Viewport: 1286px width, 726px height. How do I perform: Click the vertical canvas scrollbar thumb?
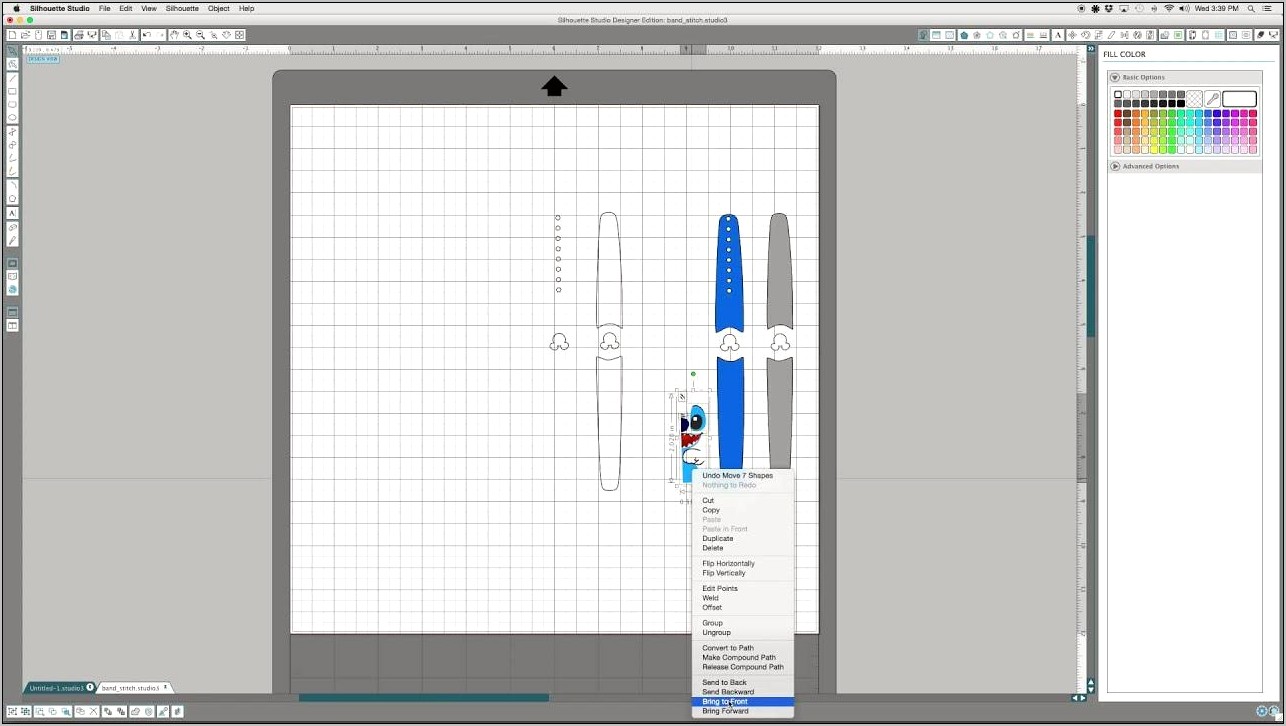1091,286
